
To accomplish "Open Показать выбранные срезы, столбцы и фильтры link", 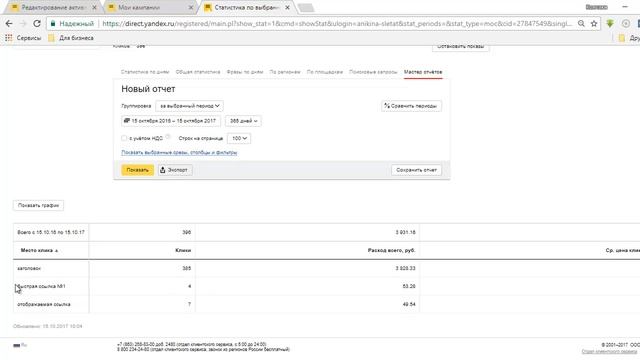I will [179, 153].
